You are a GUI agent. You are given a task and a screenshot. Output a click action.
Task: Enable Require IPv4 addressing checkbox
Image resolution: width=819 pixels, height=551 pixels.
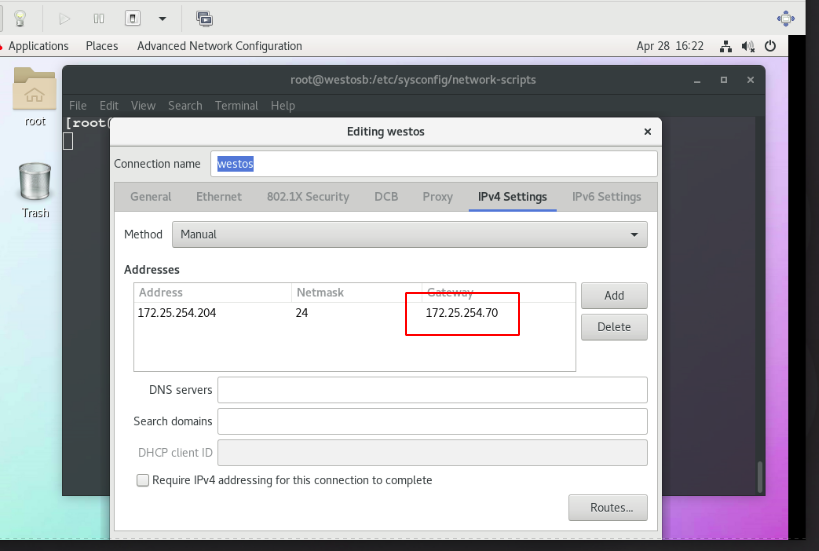(143, 480)
